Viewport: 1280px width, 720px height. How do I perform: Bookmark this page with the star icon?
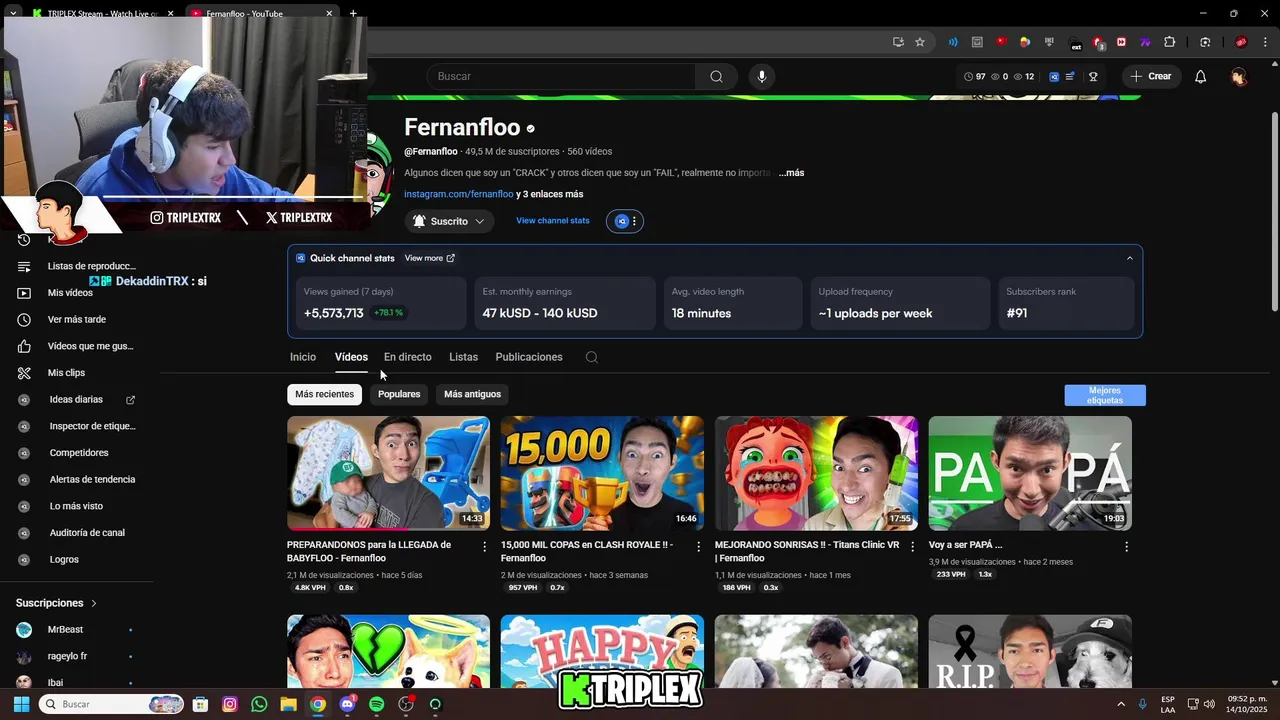tap(920, 42)
